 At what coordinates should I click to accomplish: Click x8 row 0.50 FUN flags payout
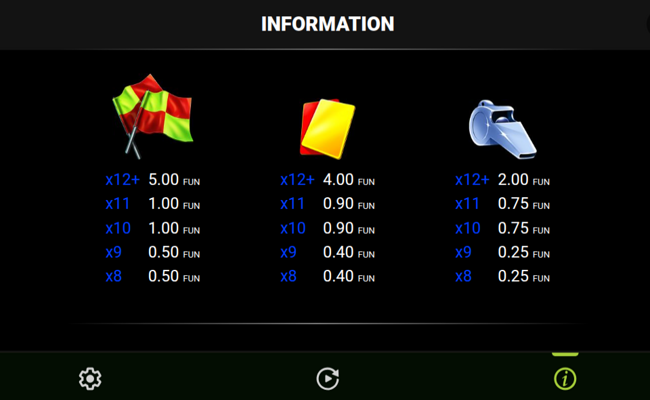point(174,276)
